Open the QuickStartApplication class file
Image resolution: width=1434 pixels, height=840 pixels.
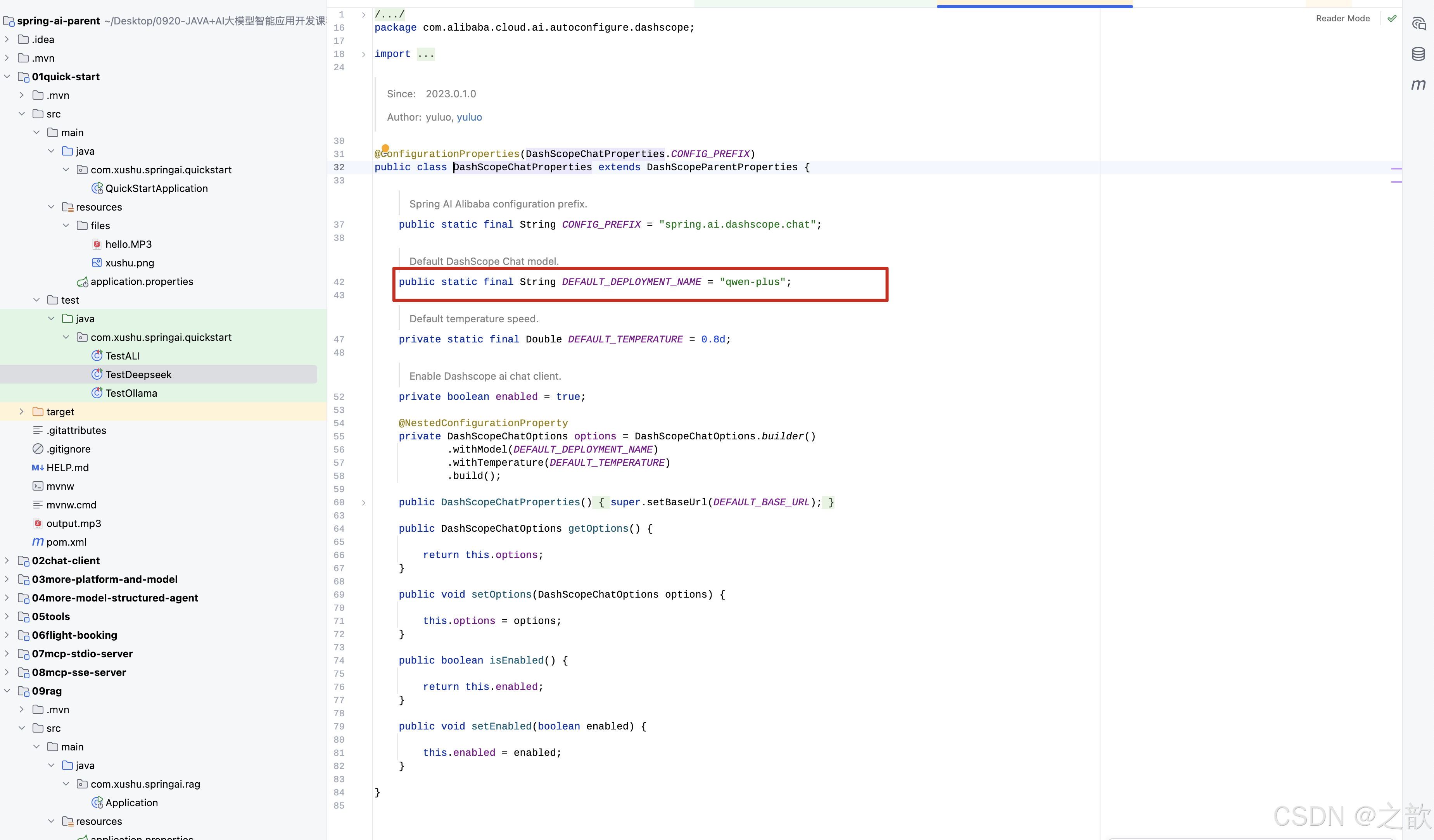click(x=156, y=188)
